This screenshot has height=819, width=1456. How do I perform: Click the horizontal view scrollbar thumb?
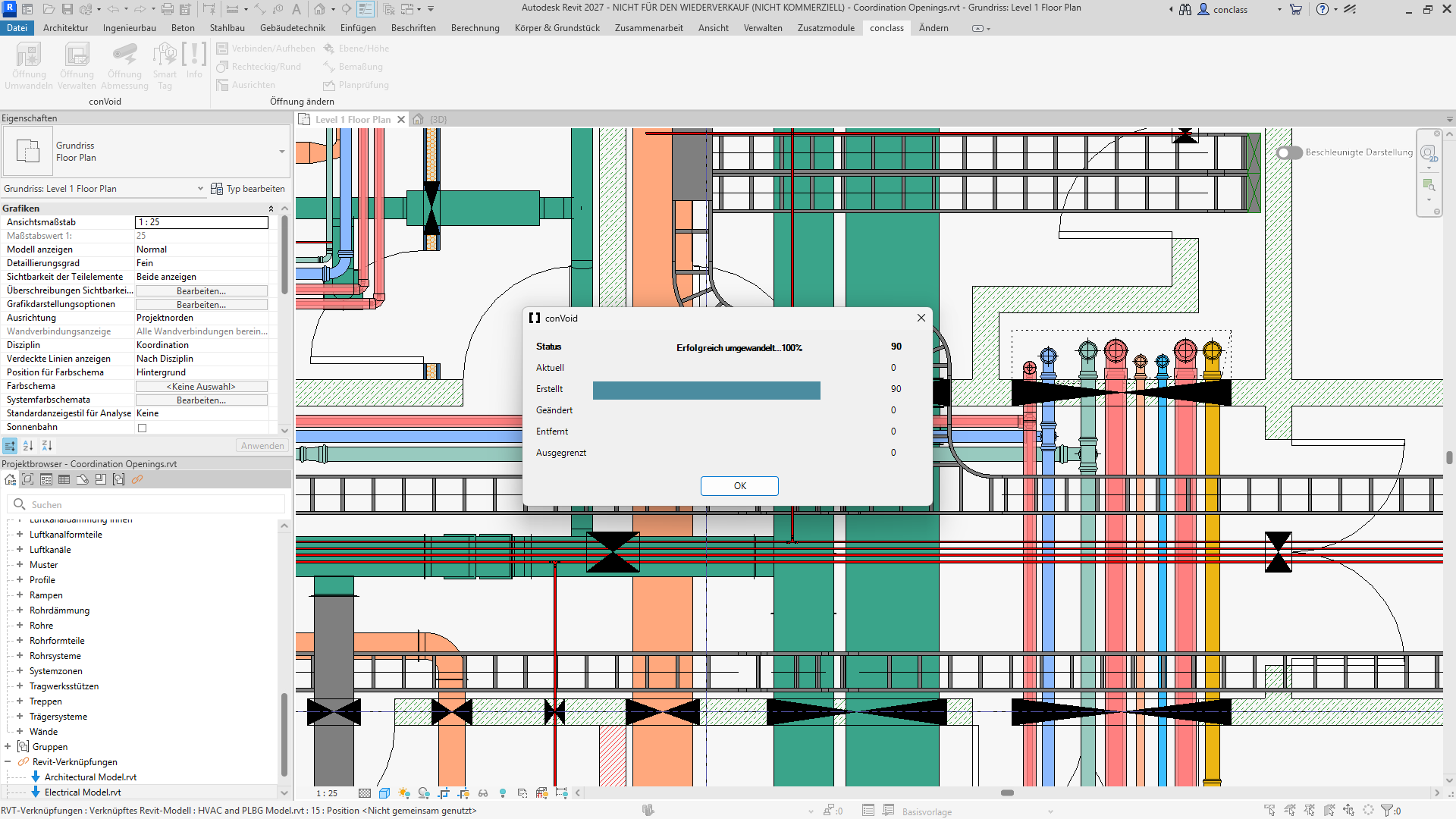1007,793
